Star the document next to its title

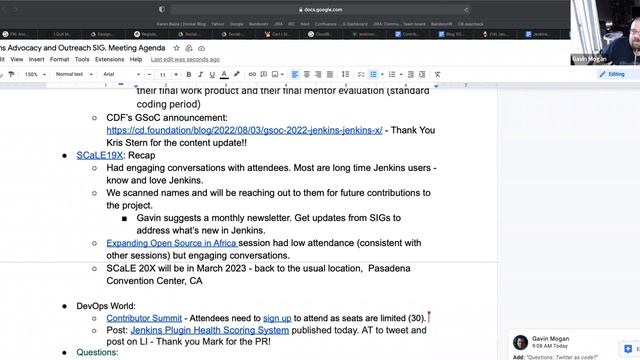click(176, 48)
